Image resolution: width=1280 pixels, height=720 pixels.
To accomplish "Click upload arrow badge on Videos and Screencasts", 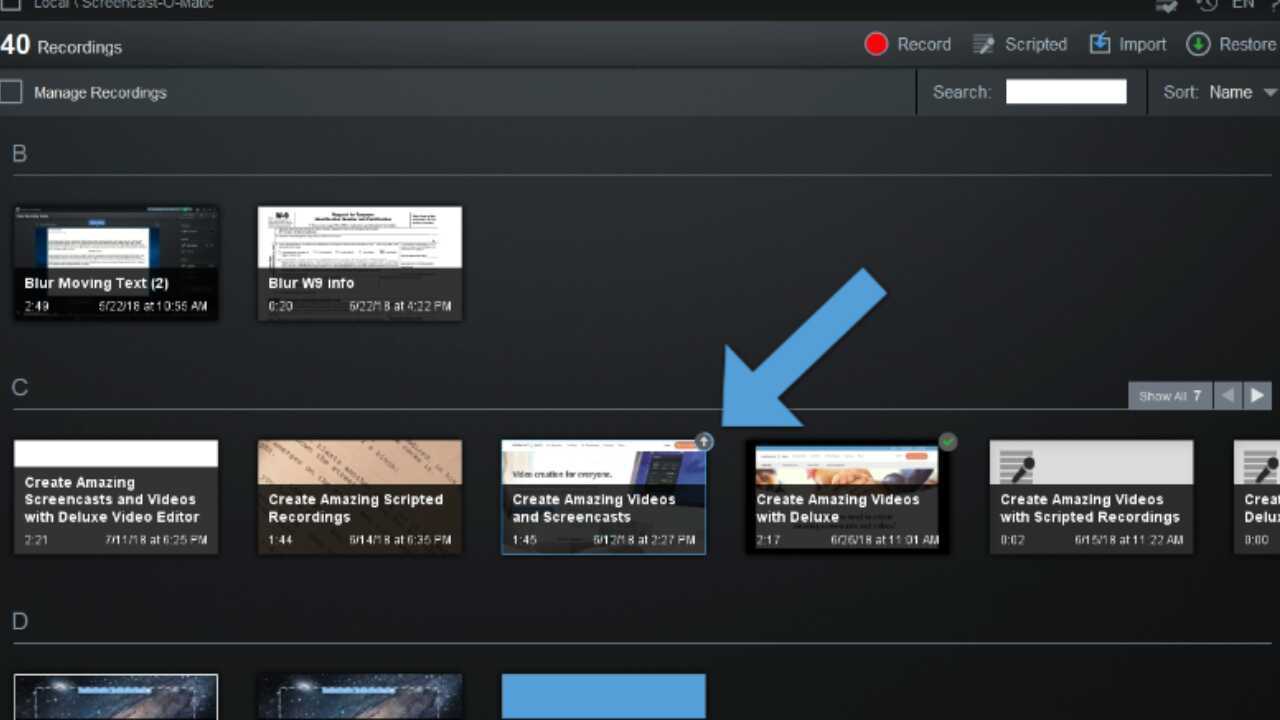I will click(704, 441).
